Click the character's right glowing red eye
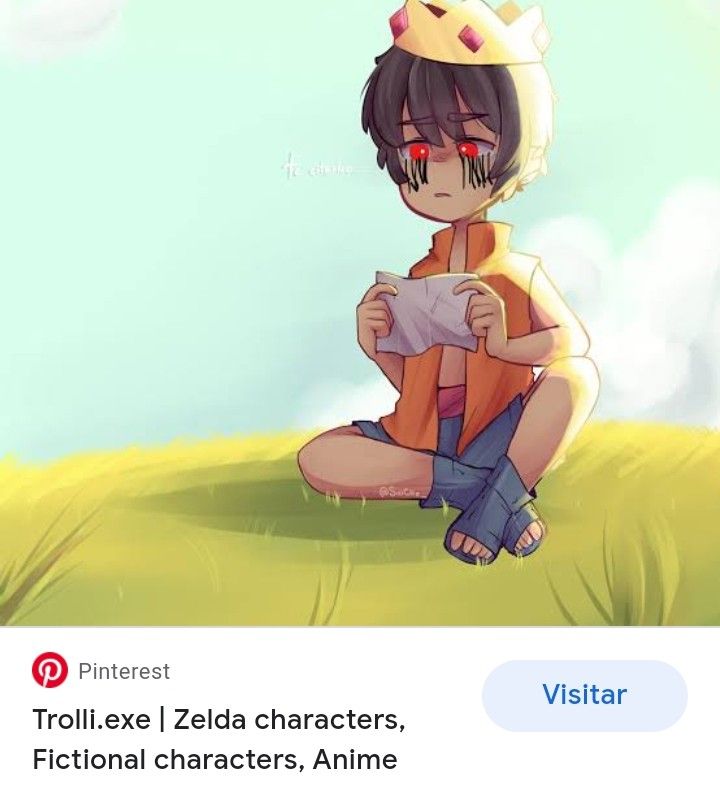 (x=467, y=150)
